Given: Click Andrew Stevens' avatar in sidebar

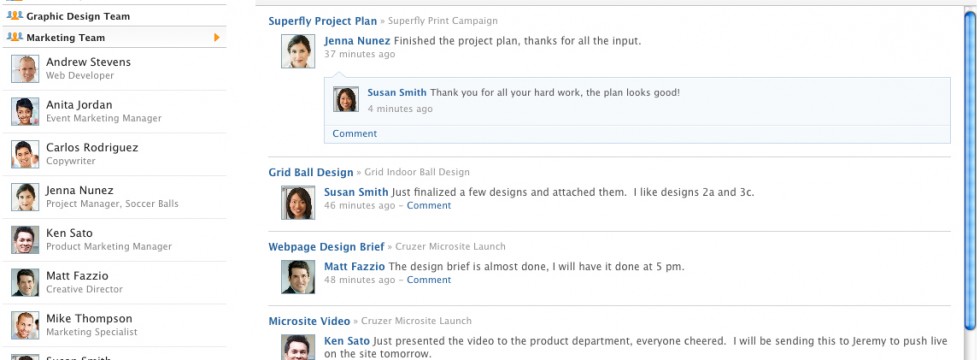Looking at the screenshot, I should click(25, 69).
